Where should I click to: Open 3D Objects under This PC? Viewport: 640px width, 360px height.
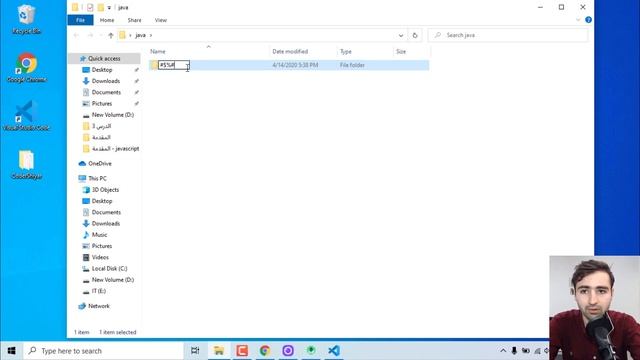click(x=105, y=190)
